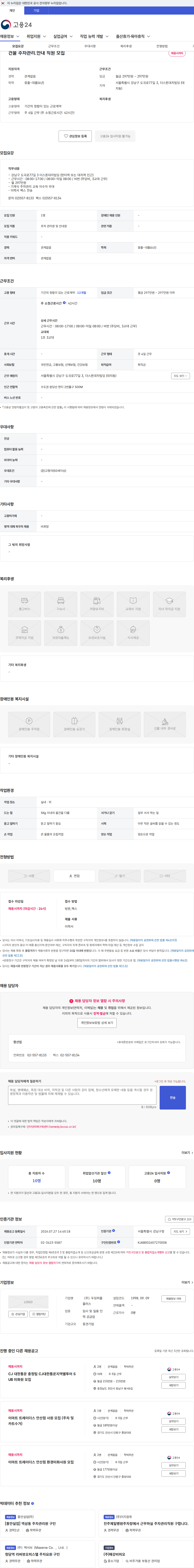Screen dimensions: 194x1568
Task: Expand the 채용정보 menu
Action: click(x=10, y=37)
